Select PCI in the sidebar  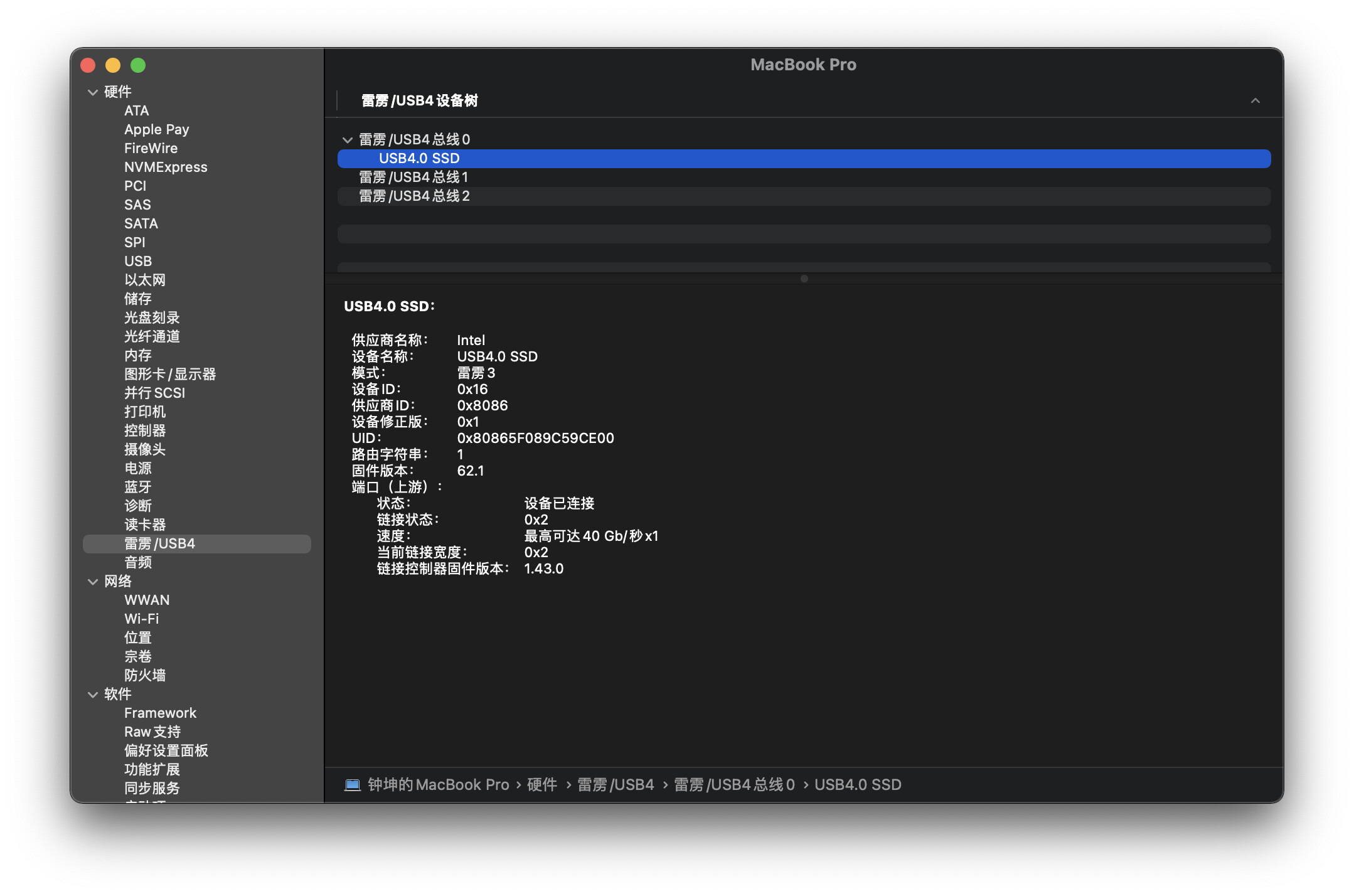point(135,186)
